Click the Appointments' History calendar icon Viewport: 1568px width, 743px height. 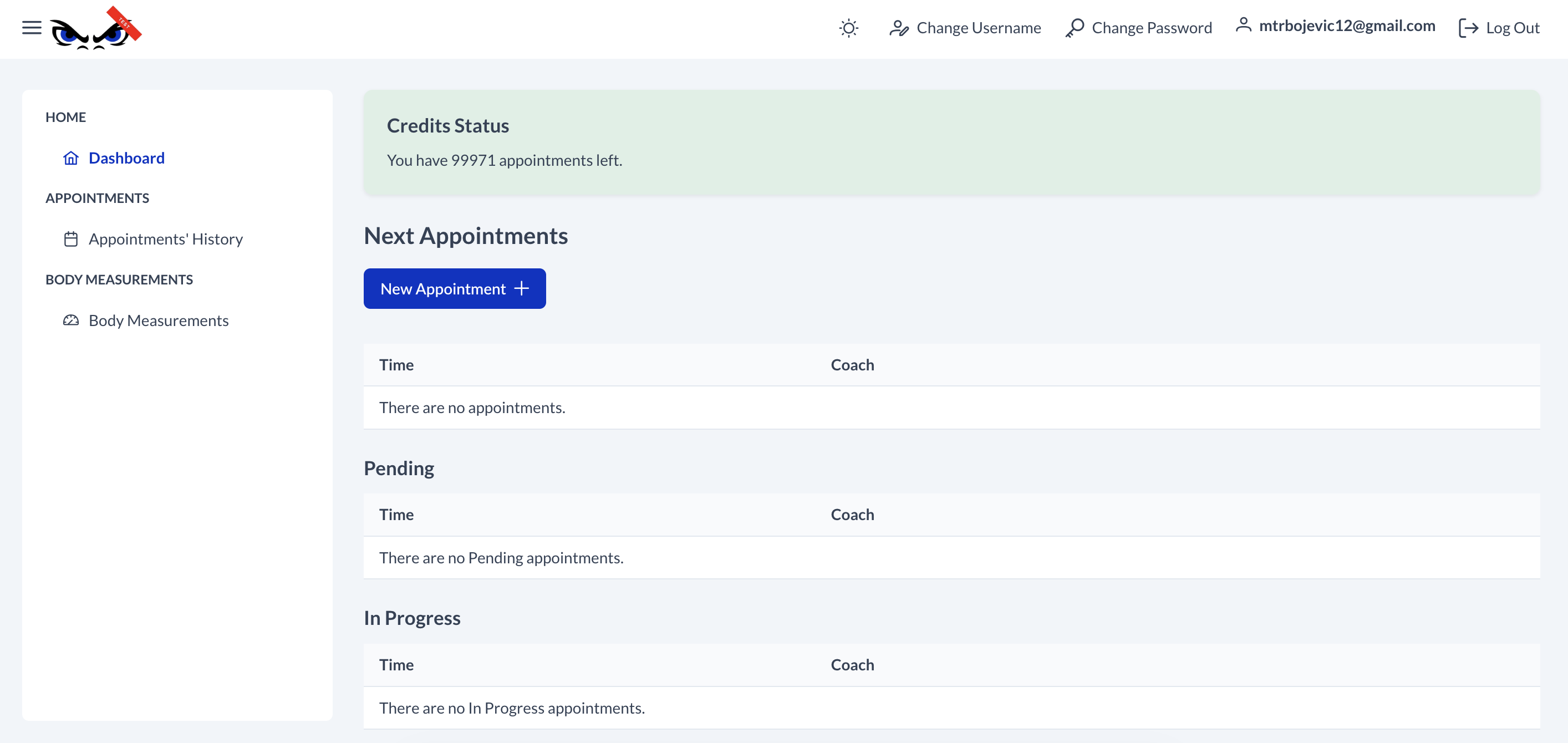[x=70, y=239]
